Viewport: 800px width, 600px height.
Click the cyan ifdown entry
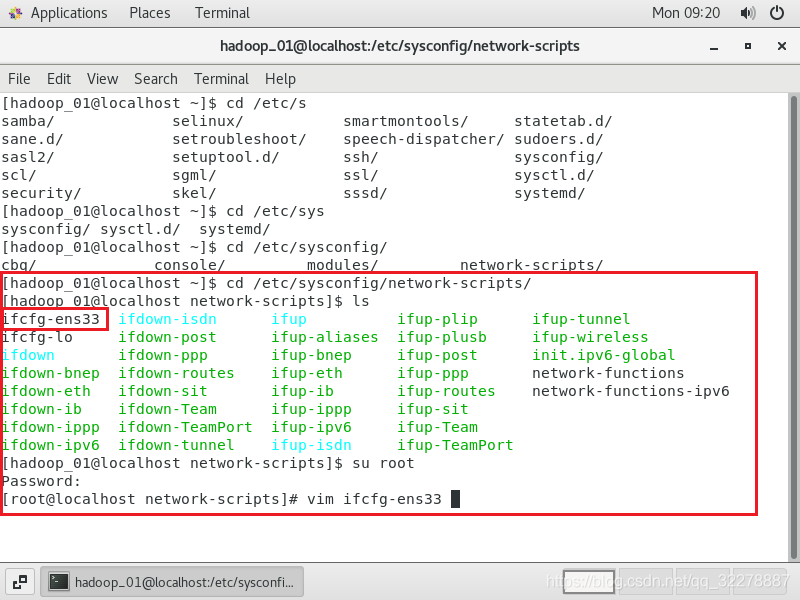tap(28, 355)
